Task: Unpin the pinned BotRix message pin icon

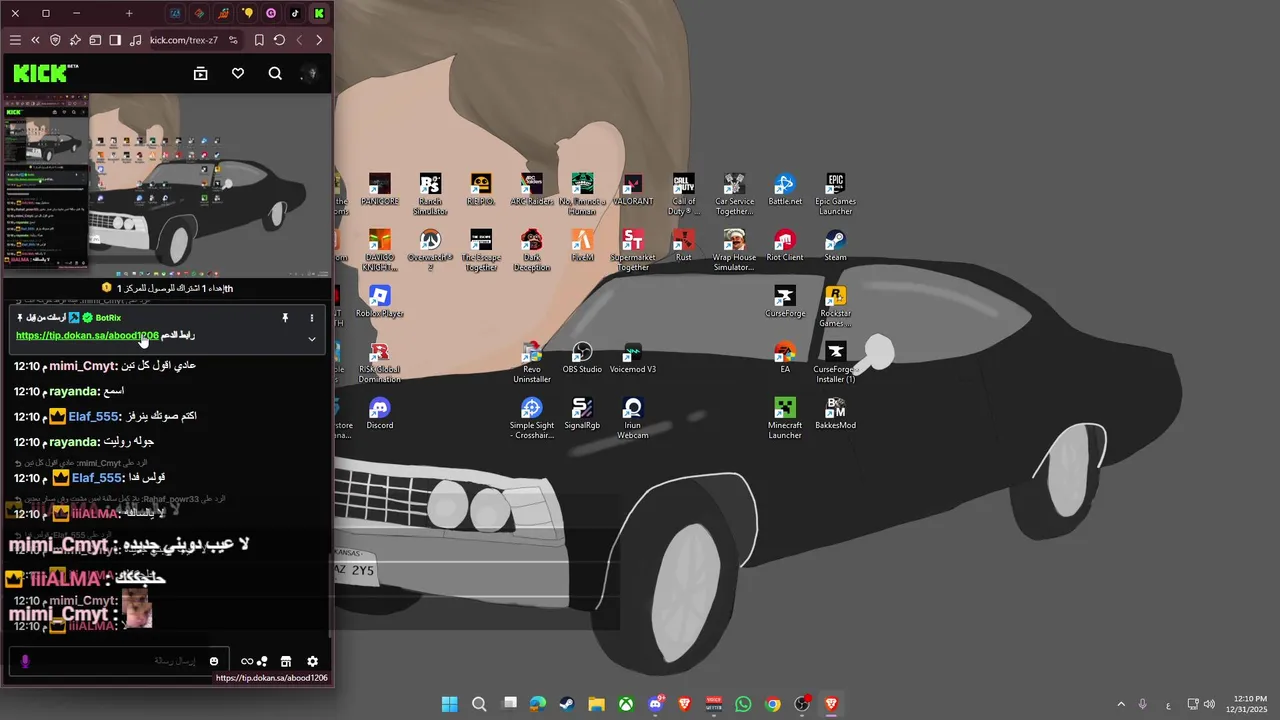Action: 285,318
